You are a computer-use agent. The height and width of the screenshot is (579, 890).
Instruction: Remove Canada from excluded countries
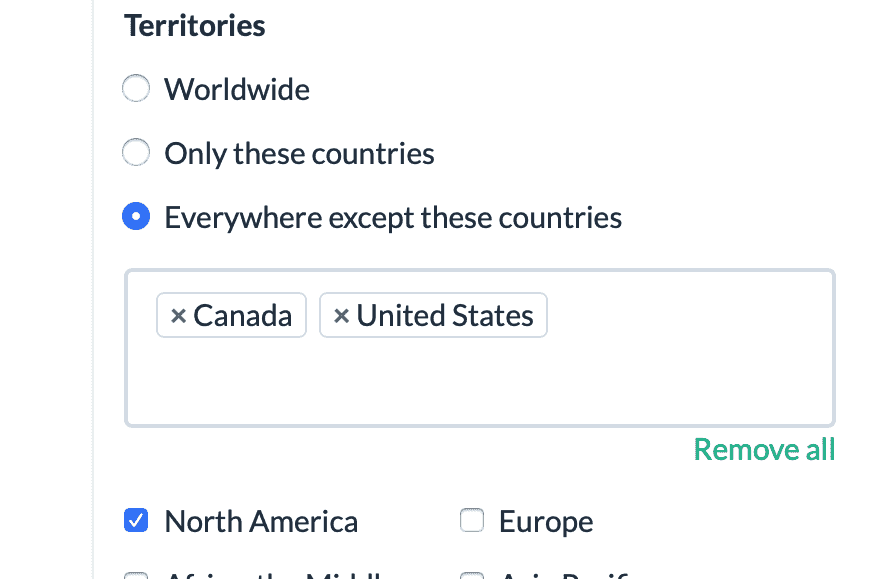pyautogui.click(x=179, y=316)
